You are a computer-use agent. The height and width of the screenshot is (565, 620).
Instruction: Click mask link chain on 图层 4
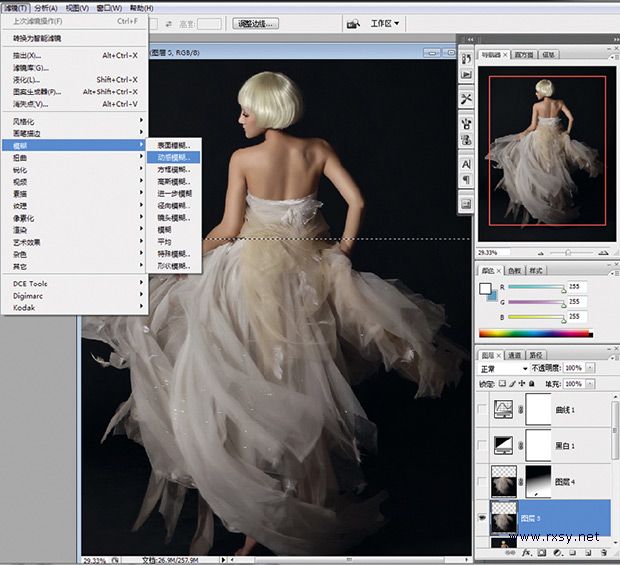[521, 481]
